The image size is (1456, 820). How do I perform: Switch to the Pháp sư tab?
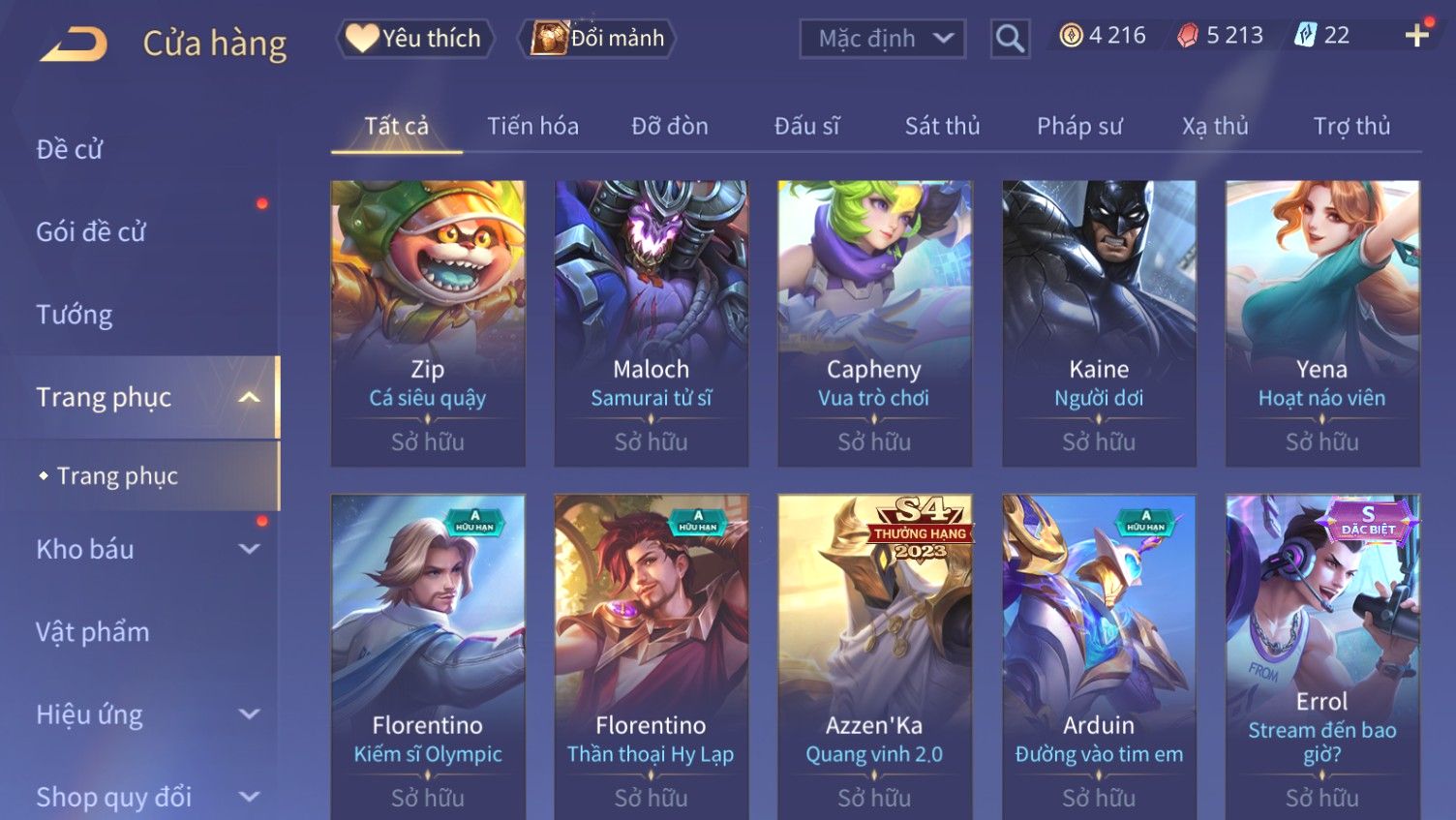1079,126
